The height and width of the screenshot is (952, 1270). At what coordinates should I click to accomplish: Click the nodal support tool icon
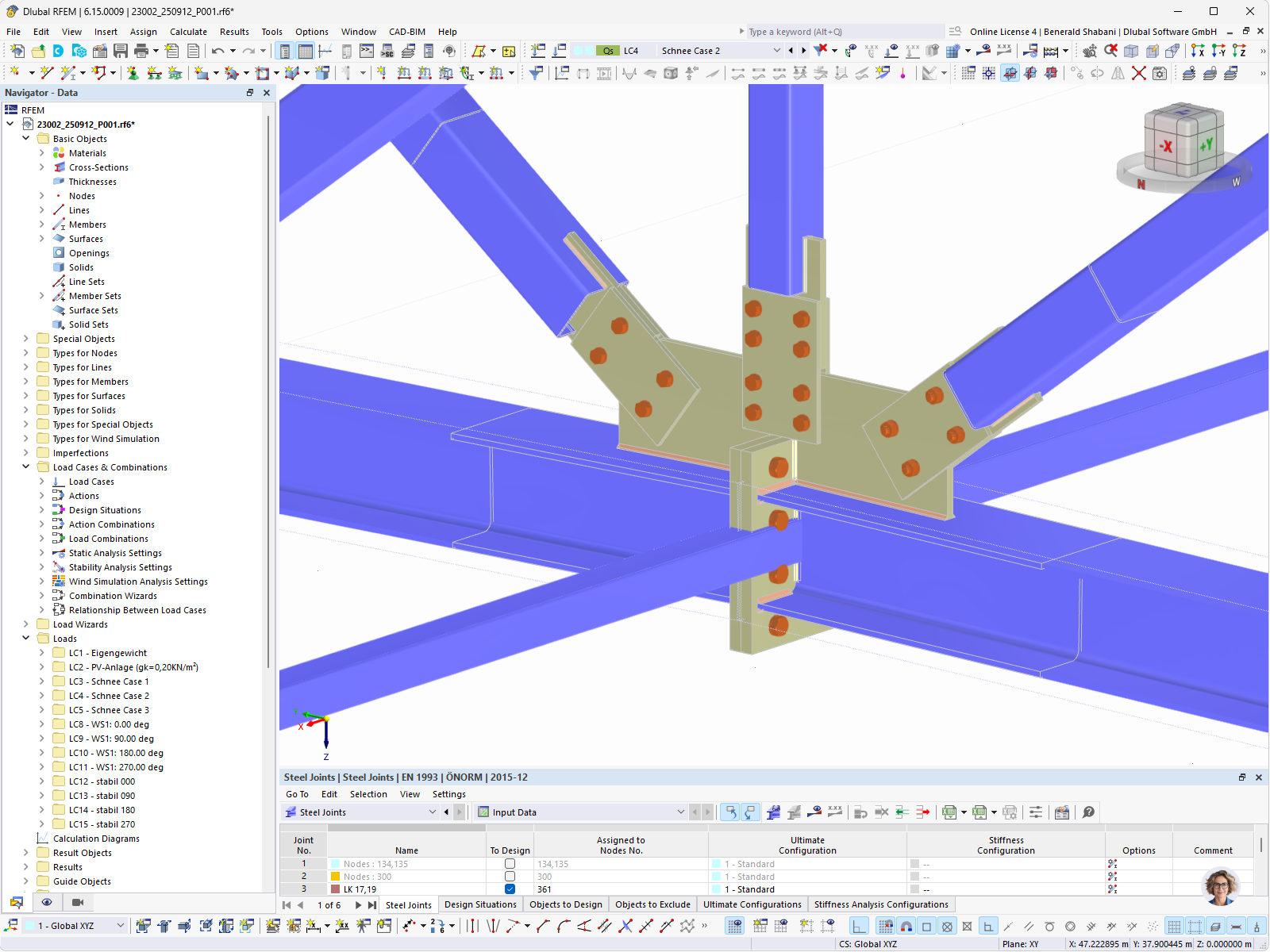click(x=133, y=73)
